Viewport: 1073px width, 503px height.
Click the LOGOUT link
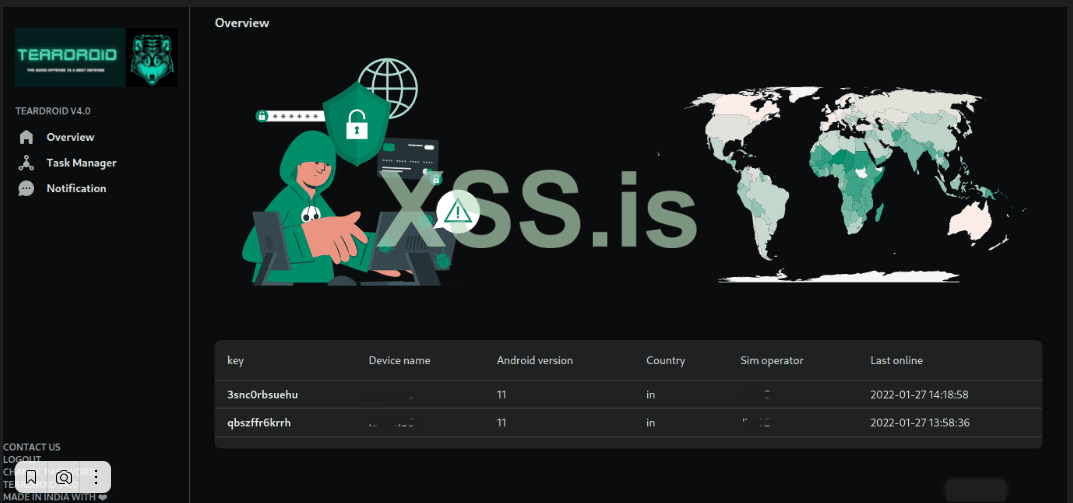[x=22, y=459]
